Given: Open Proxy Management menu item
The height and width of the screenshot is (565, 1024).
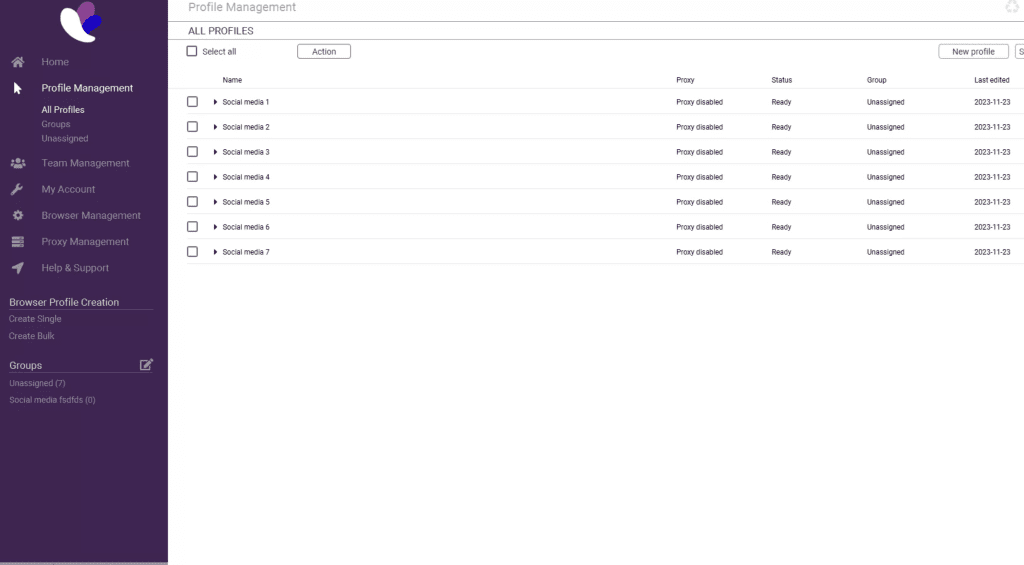Looking at the screenshot, I should coord(85,242).
